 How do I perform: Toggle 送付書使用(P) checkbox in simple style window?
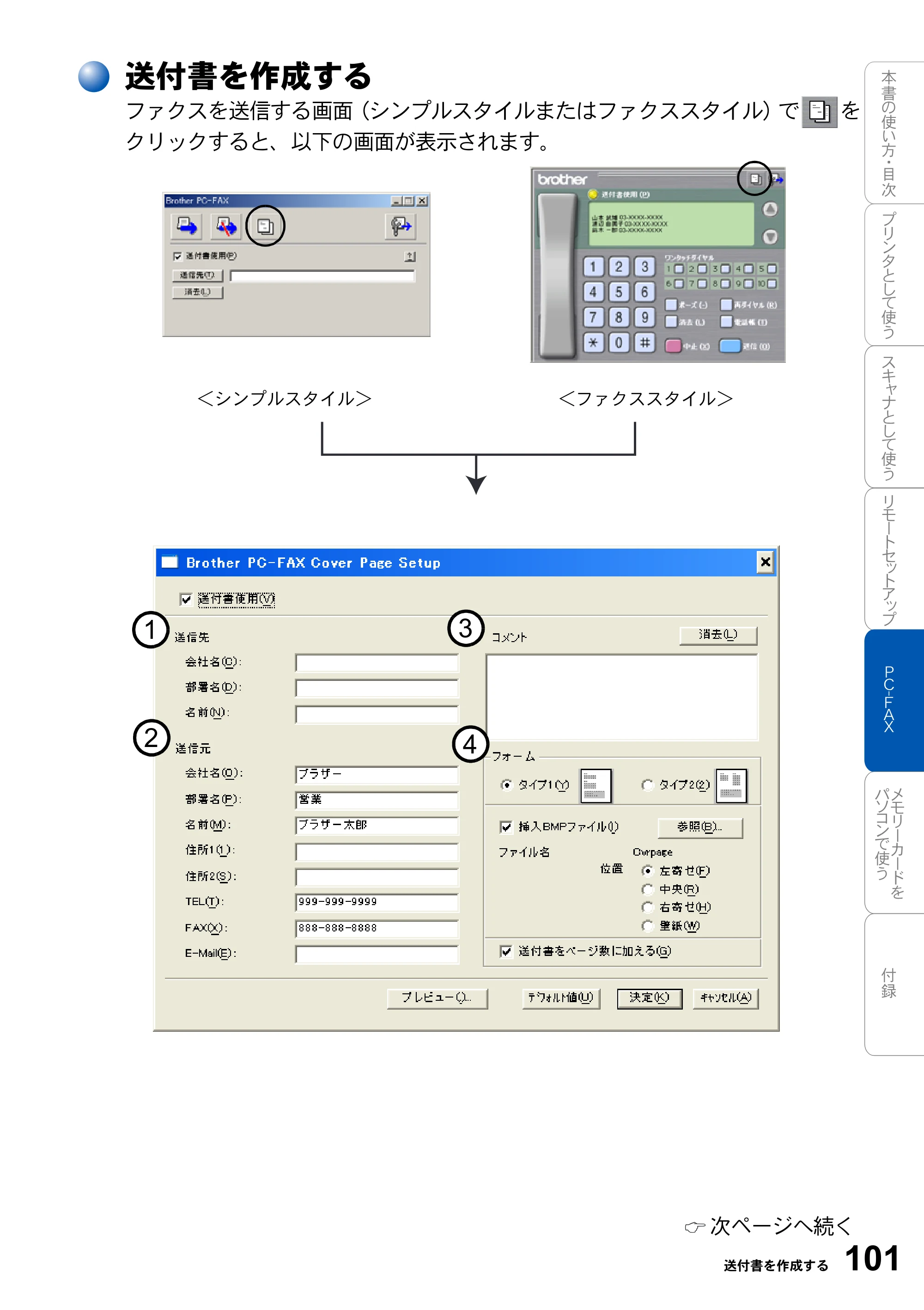177,256
